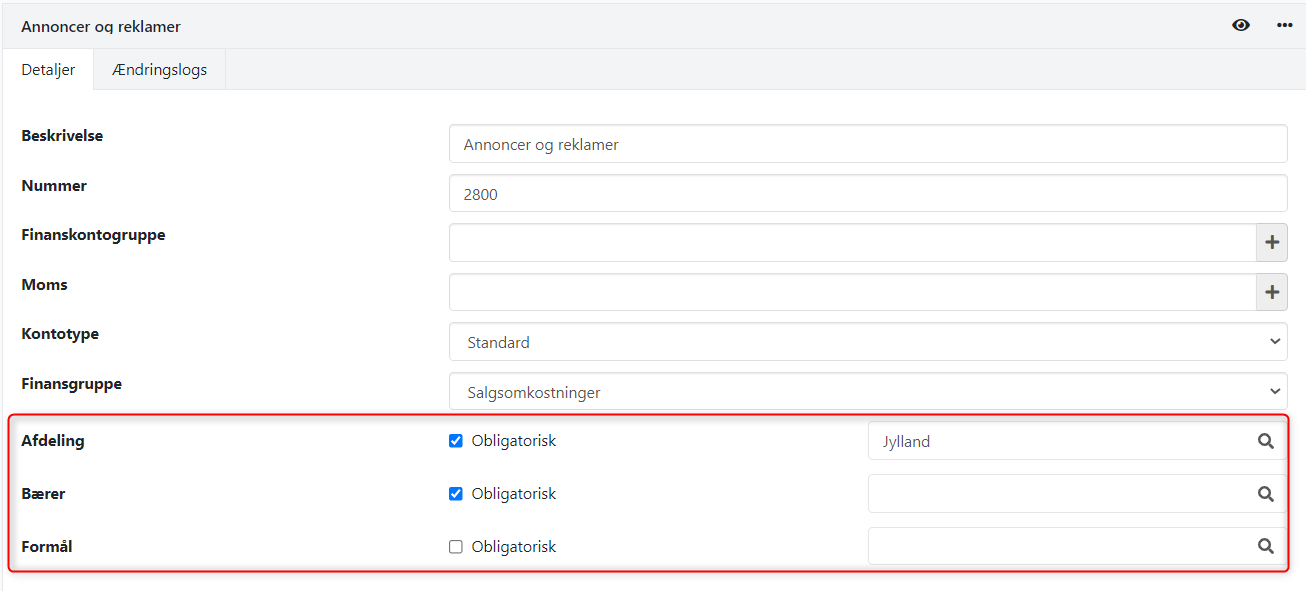Image resolution: width=1306 pixels, height=591 pixels.
Task: Click the eye preview icon
Action: pyautogui.click(x=1241, y=25)
